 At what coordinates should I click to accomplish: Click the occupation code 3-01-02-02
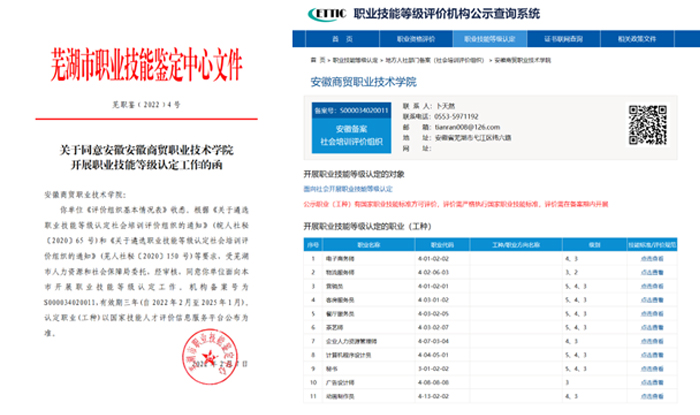433,369
